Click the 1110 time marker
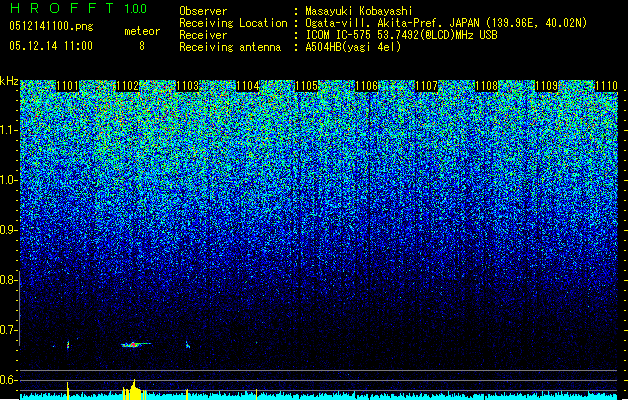629x400 pixels. click(606, 86)
